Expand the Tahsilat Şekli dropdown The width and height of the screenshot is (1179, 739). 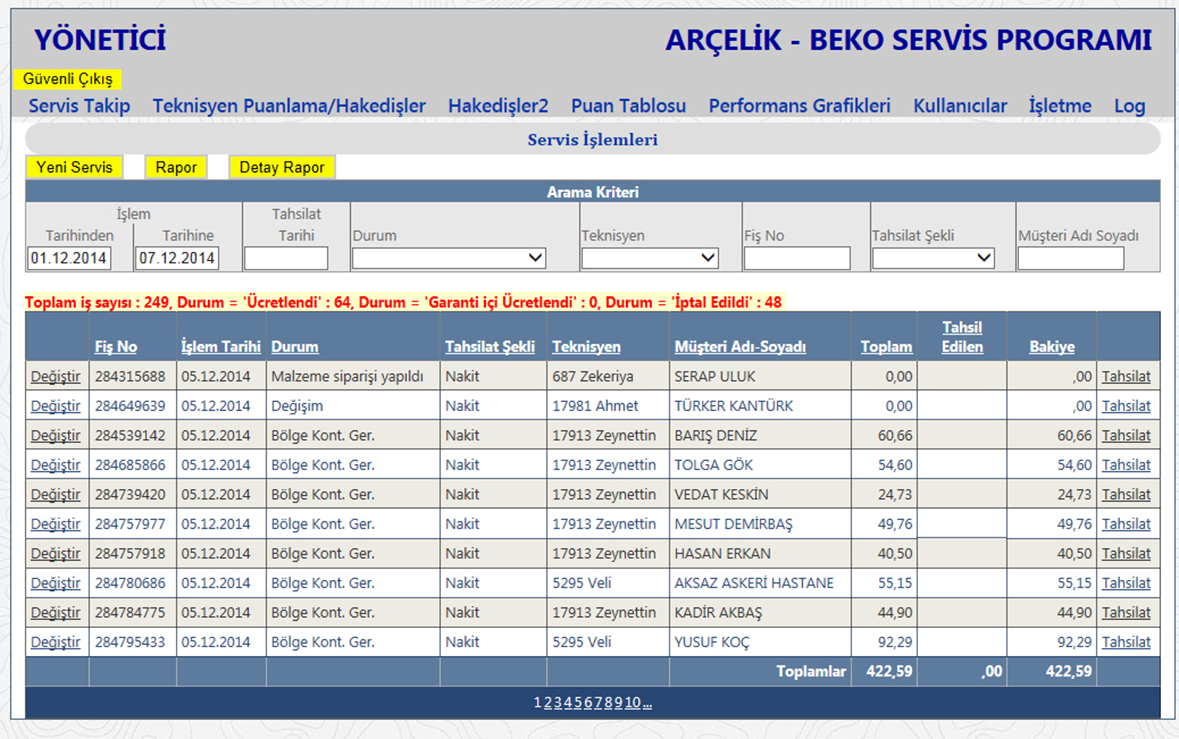(x=933, y=258)
